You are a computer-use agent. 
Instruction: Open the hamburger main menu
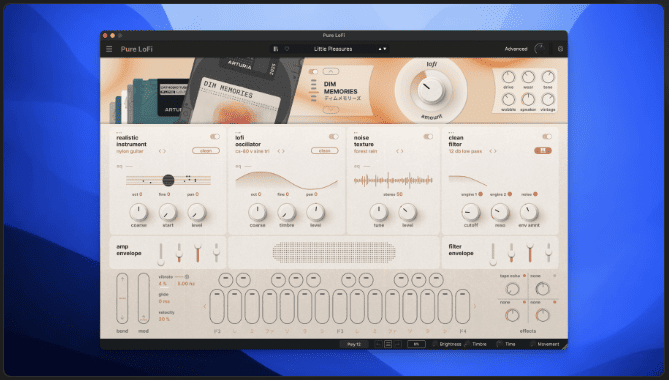109,49
